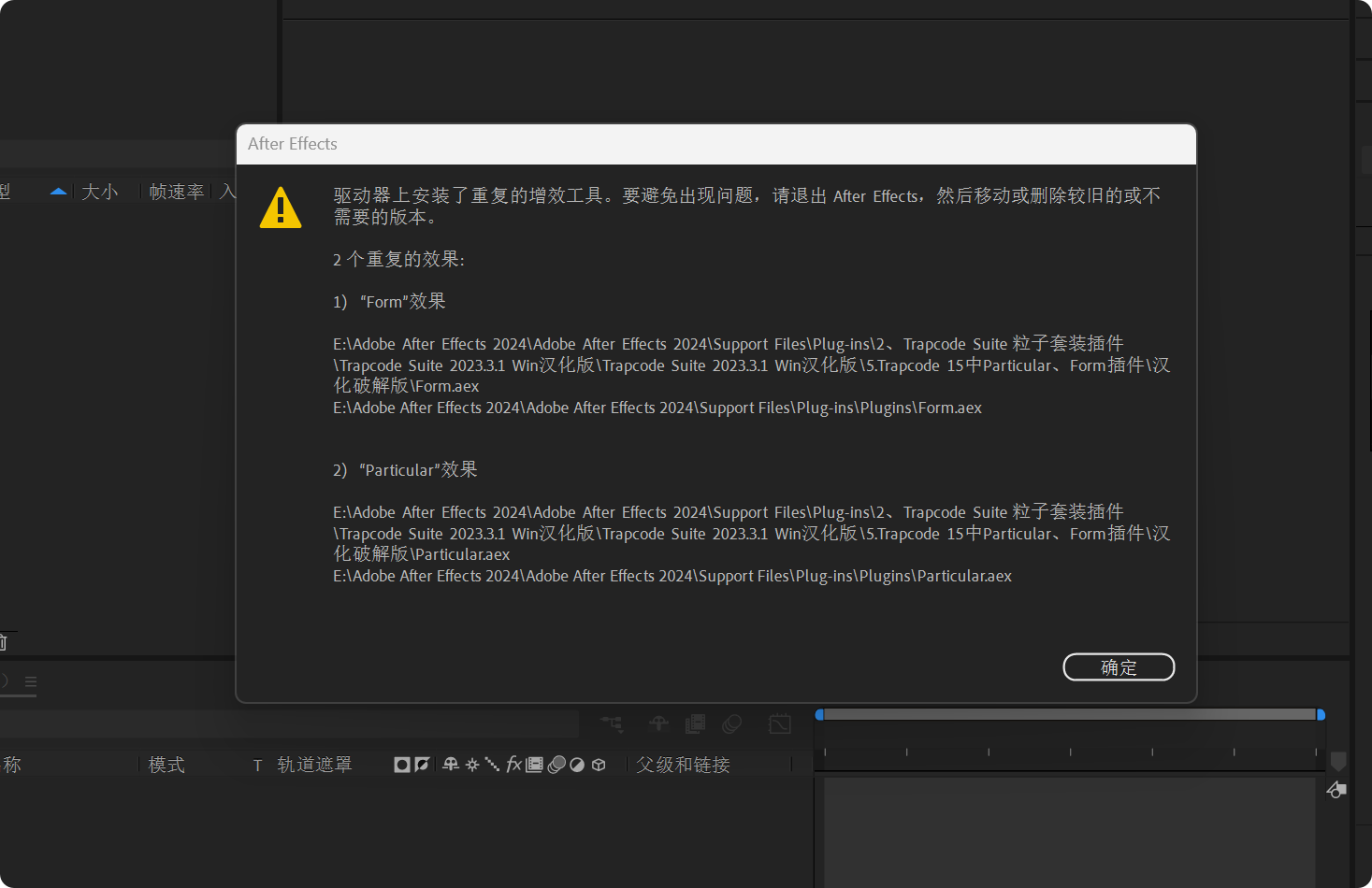Toggle the composition mini-flowchart icon
This screenshot has width=1372, height=888.
[612, 723]
